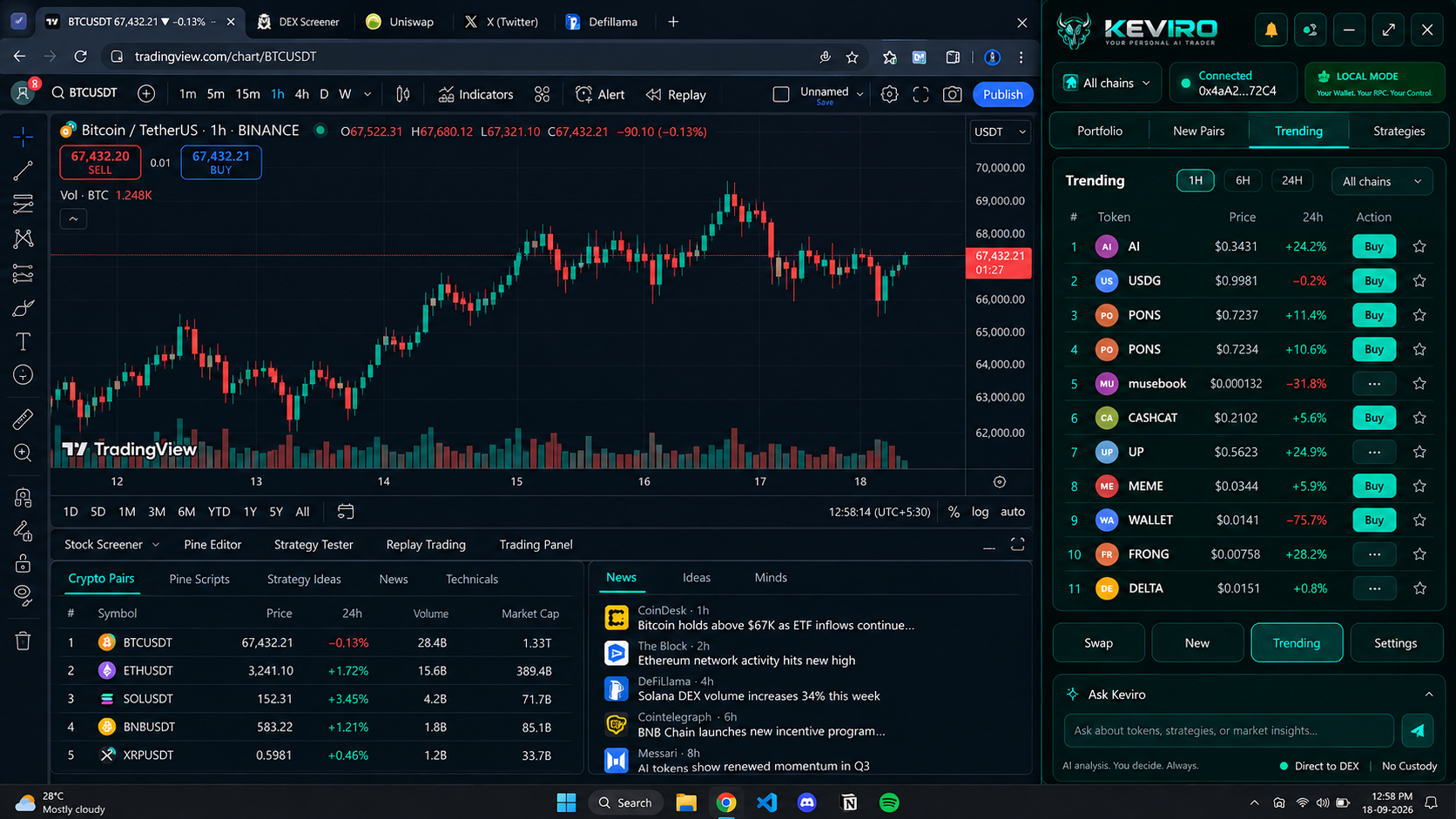The height and width of the screenshot is (819, 1456).
Task: Open Discord from the taskbar
Action: [x=807, y=802]
